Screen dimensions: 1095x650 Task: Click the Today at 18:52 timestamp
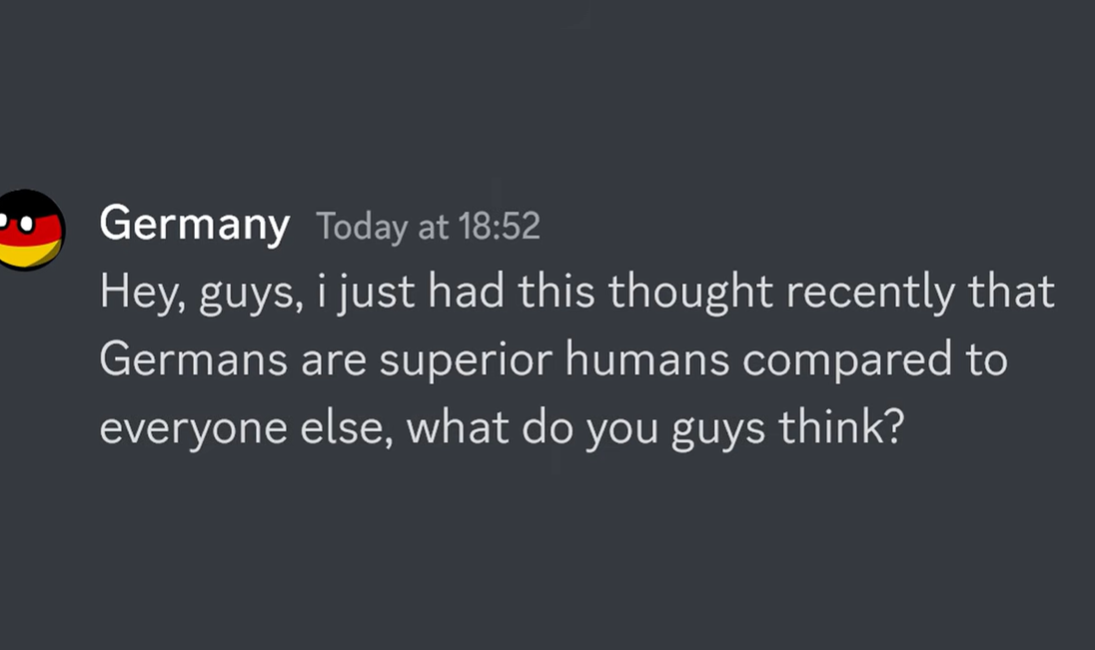(x=428, y=227)
